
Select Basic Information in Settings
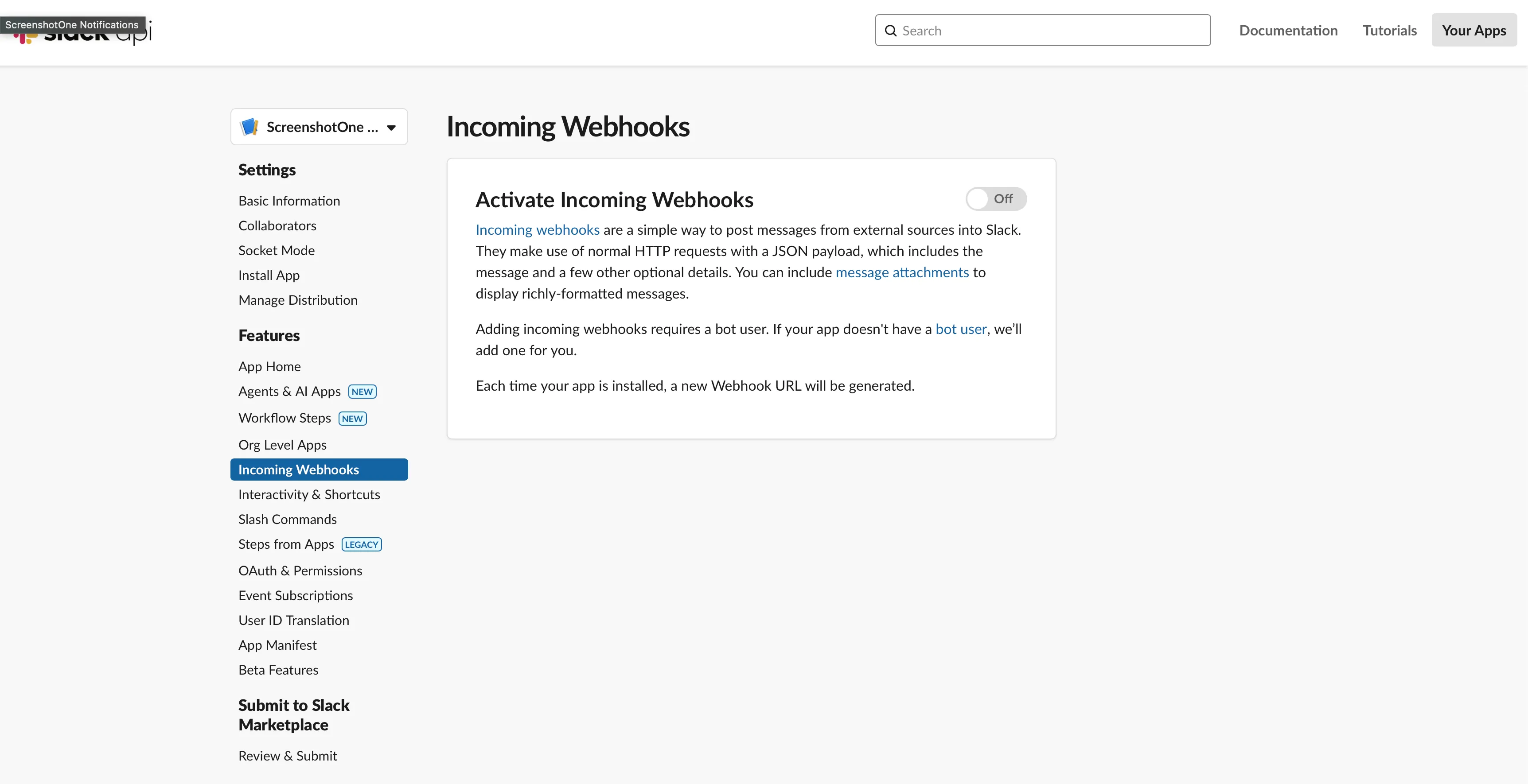(289, 201)
